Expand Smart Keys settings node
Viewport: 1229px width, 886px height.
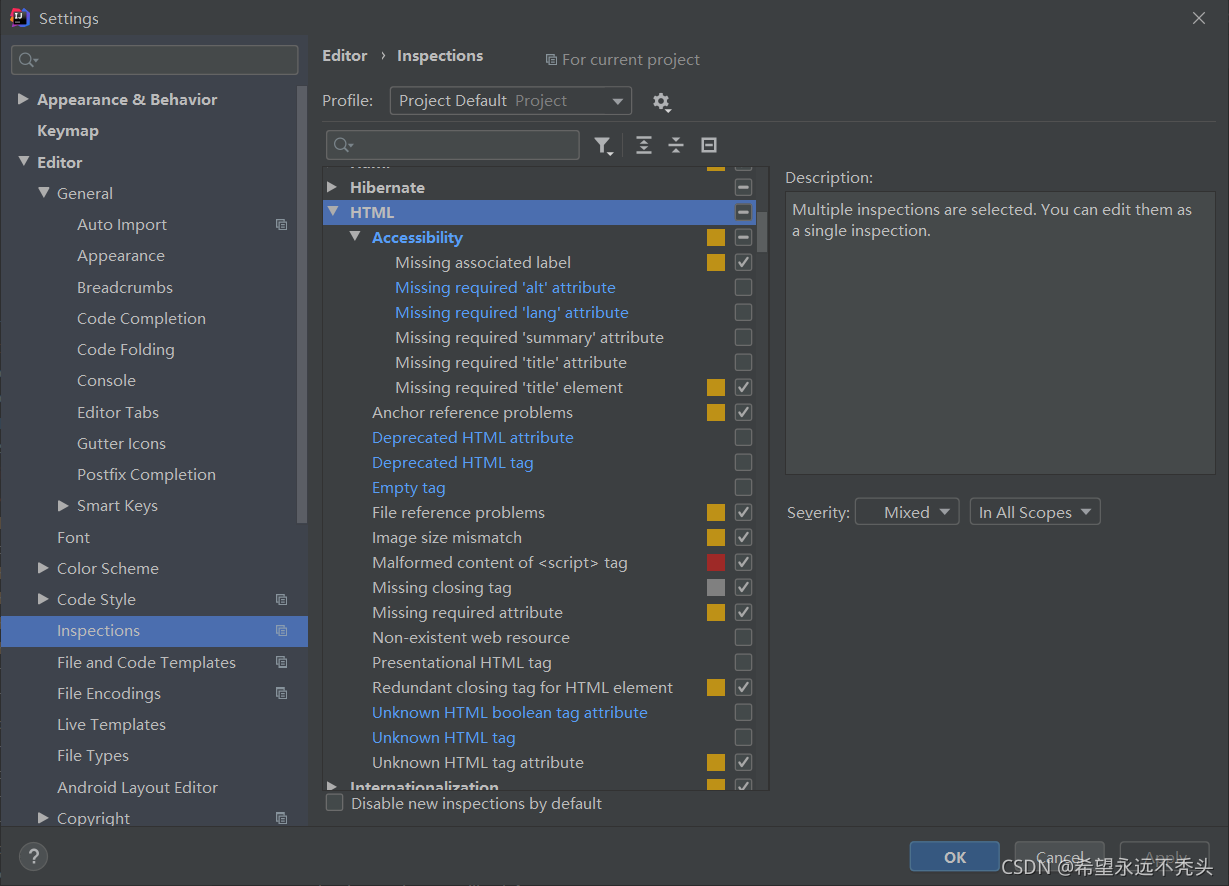63,506
